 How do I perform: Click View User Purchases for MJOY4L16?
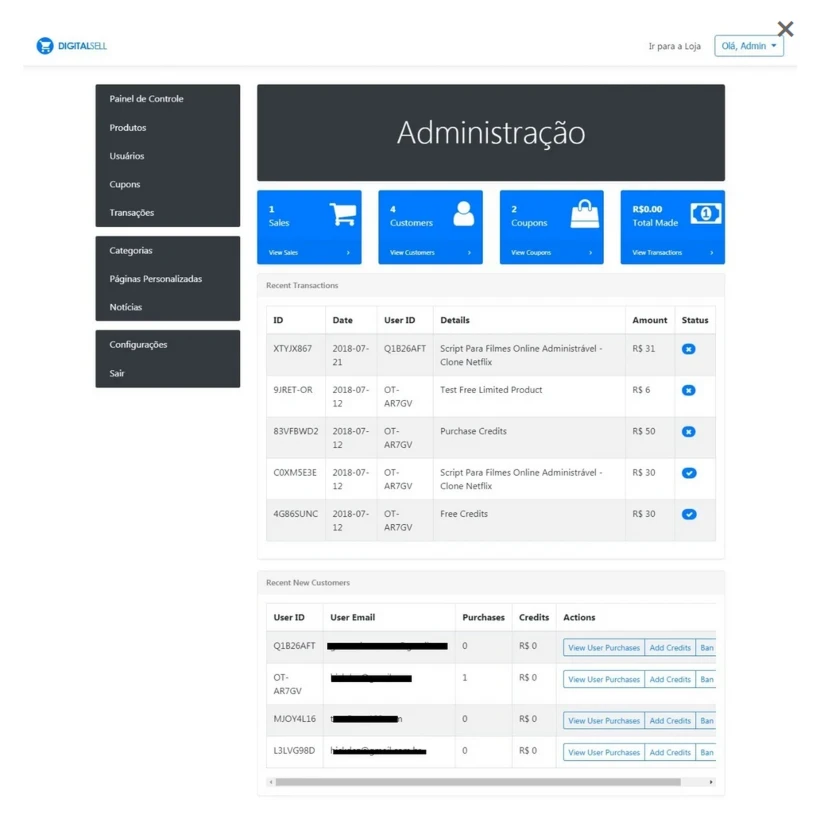604,721
